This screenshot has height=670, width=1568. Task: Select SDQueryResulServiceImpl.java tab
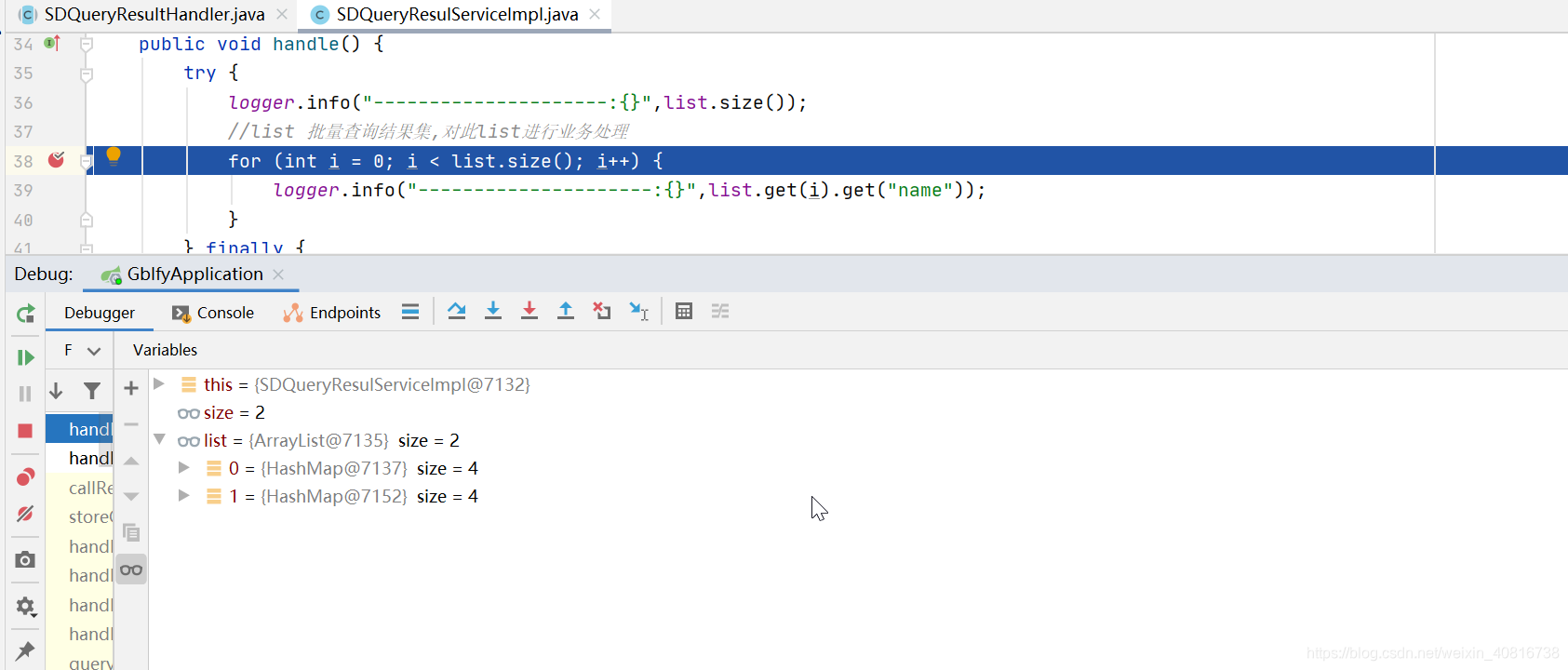click(x=457, y=15)
